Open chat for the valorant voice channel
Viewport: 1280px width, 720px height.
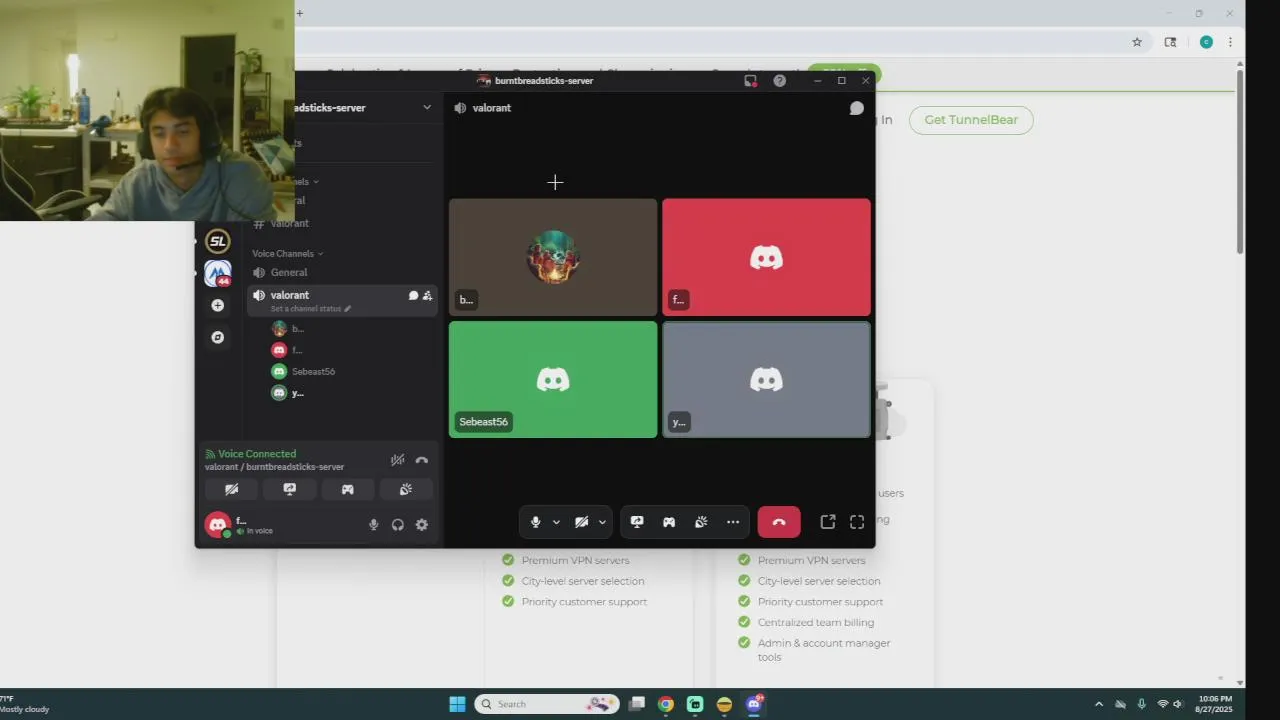pyautogui.click(x=857, y=108)
